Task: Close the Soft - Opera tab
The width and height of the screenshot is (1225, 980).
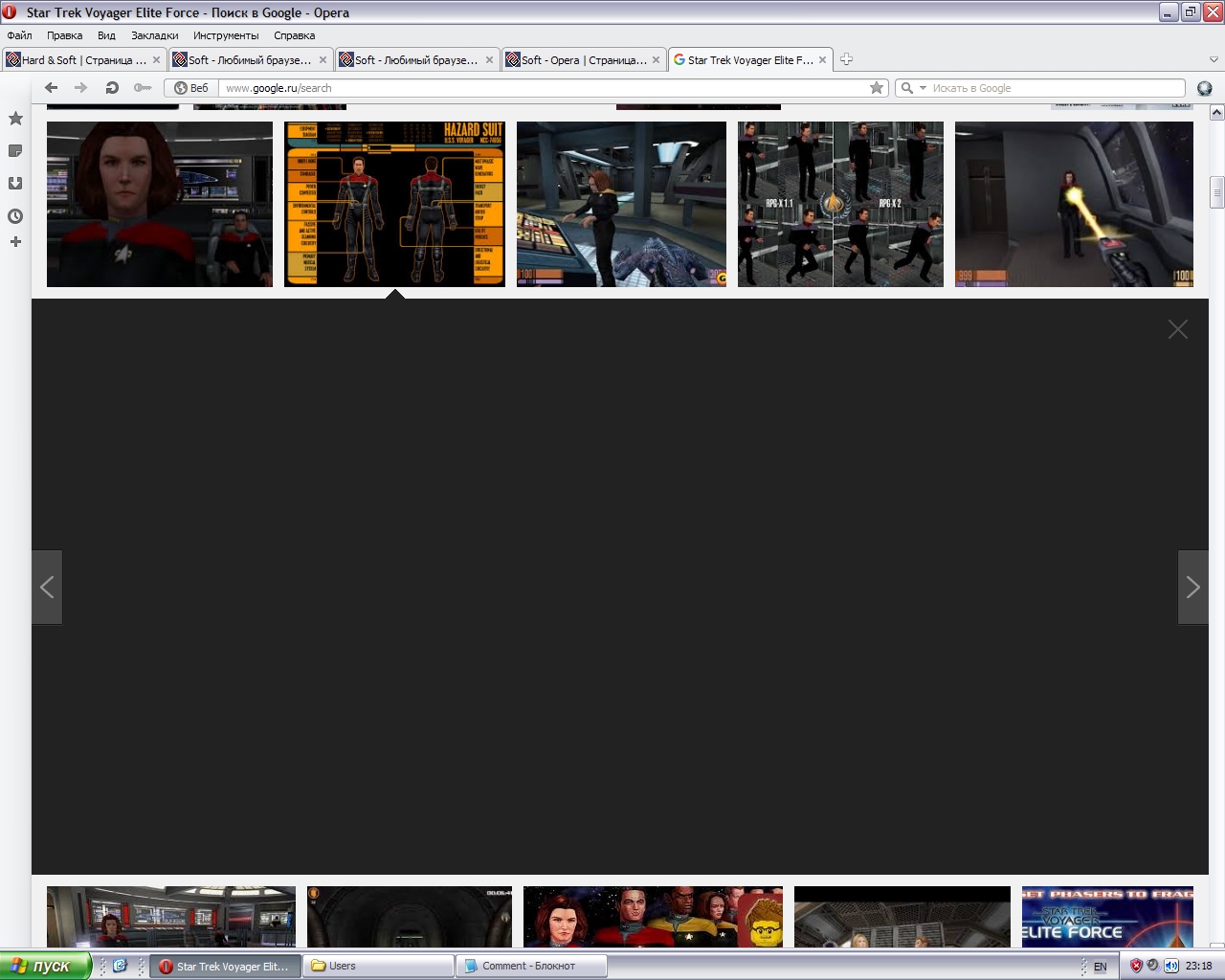Action: (x=657, y=59)
